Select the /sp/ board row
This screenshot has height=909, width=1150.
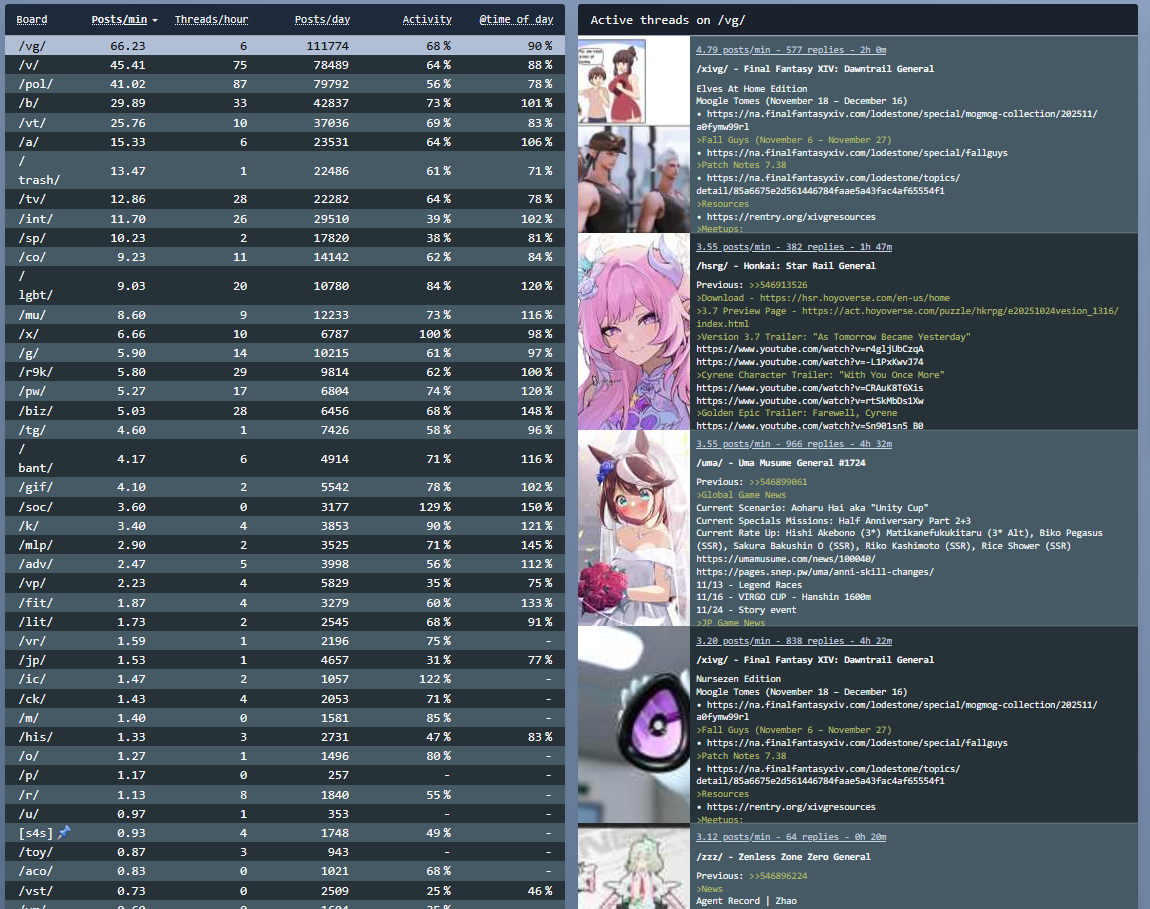pyautogui.click(x=285, y=238)
